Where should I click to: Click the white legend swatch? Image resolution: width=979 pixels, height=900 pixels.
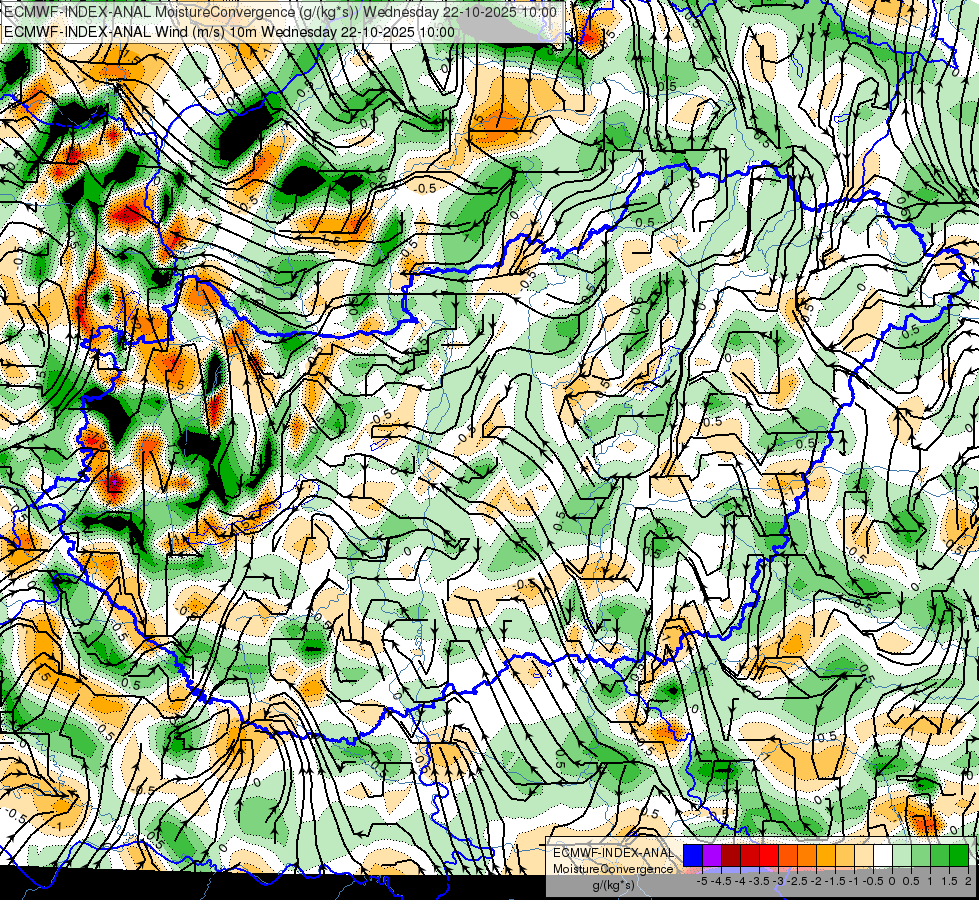[883, 856]
